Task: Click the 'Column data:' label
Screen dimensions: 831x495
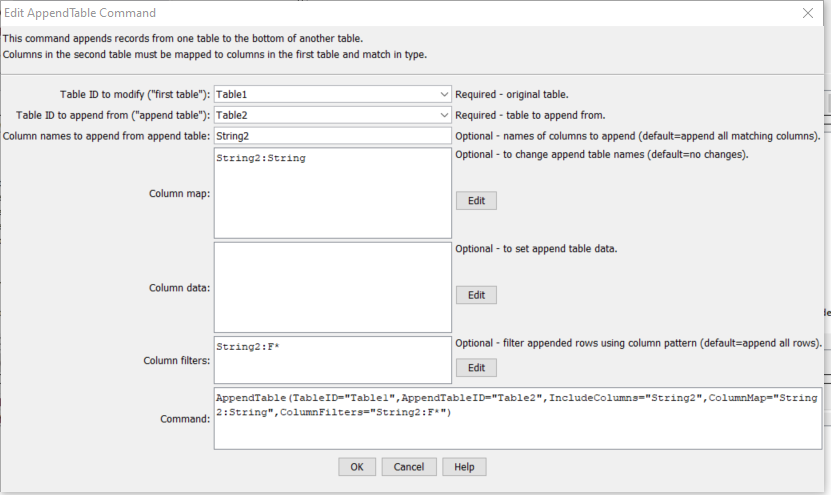Action: point(179,288)
